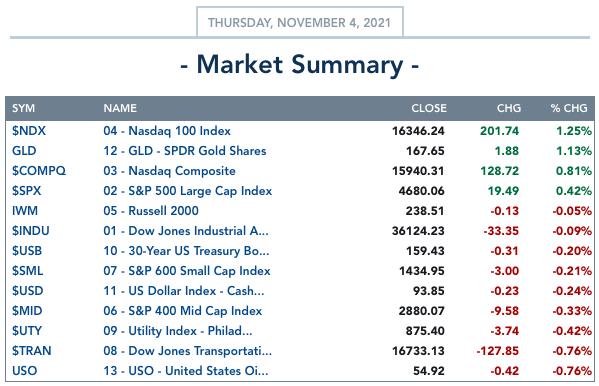Select Dow Jones Transportation name link
Screen dimensions: 599x386
[x=188, y=350]
